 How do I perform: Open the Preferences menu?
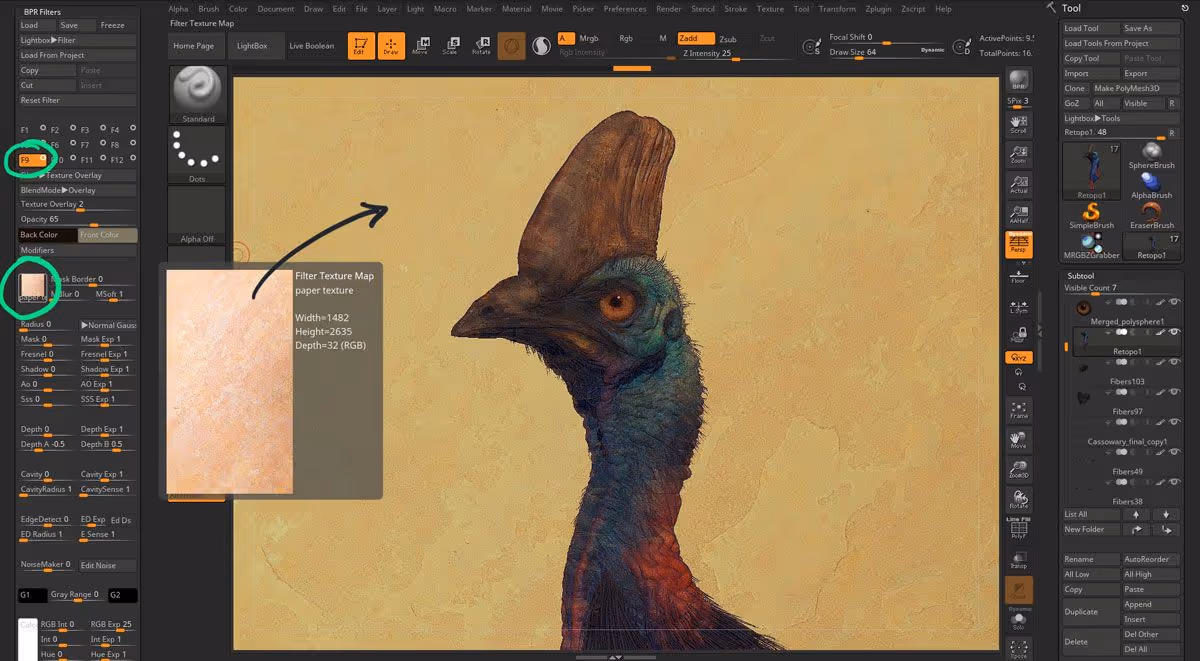[x=625, y=9]
